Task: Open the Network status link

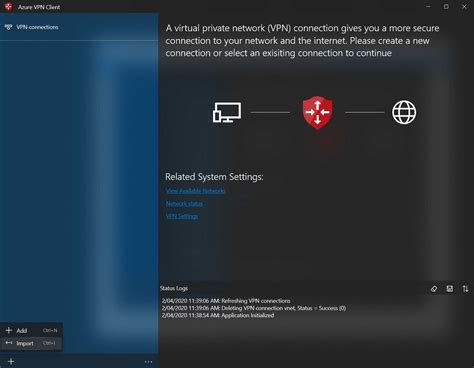Action: (184, 204)
